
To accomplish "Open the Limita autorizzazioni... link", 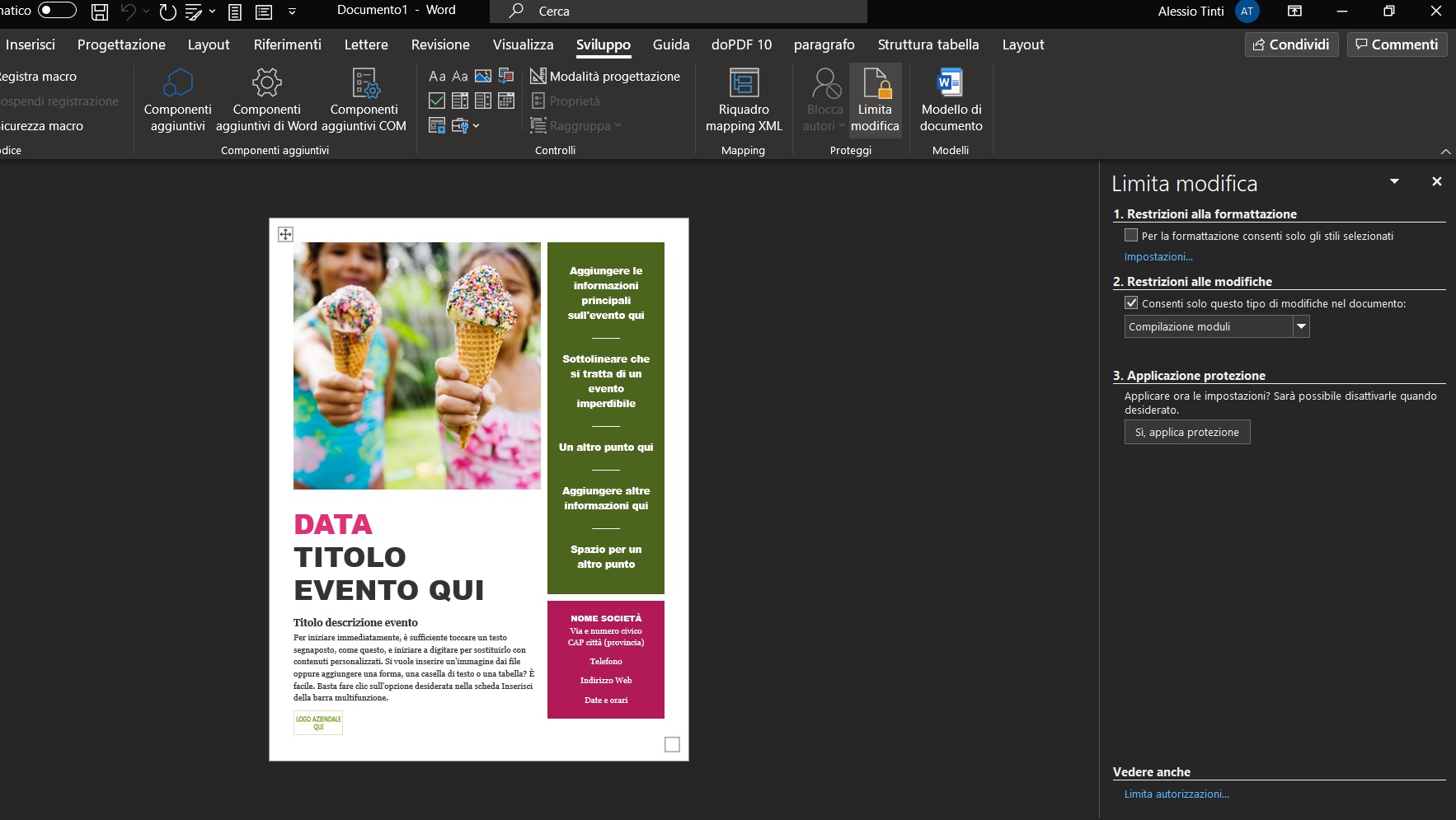I will [x=1177, y=794].
